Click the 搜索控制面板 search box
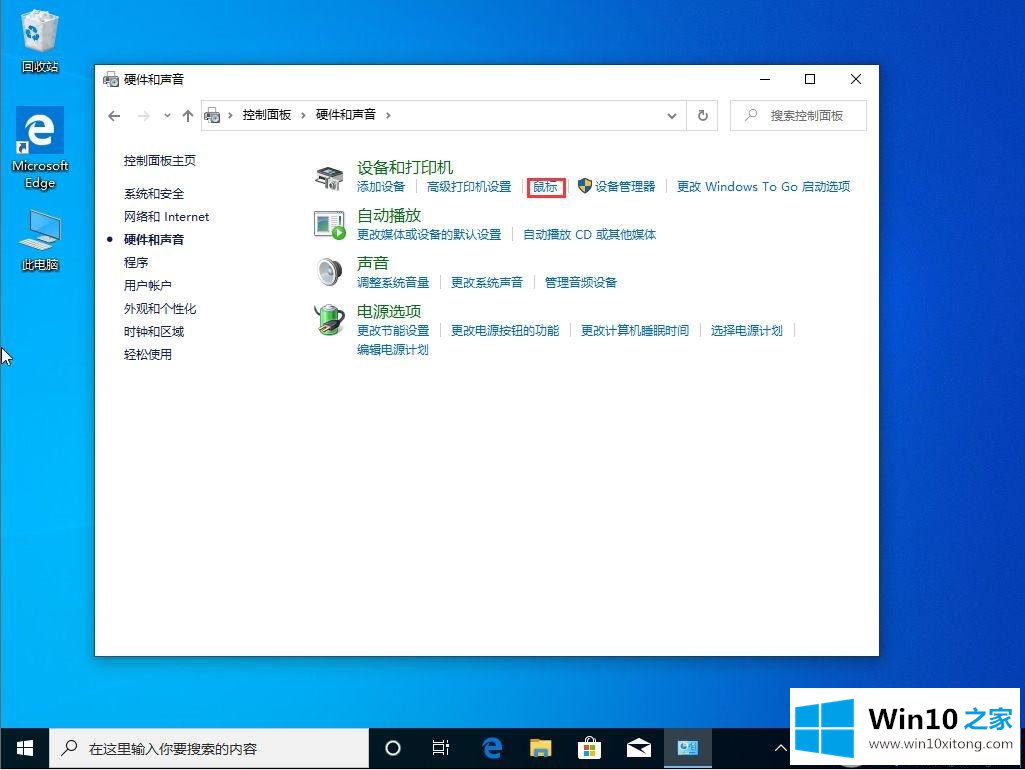 tap(798, 116)
